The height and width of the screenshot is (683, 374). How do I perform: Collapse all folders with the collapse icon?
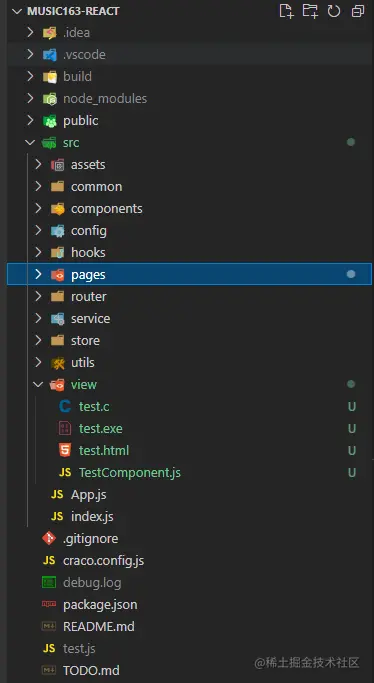coord(358,11)
